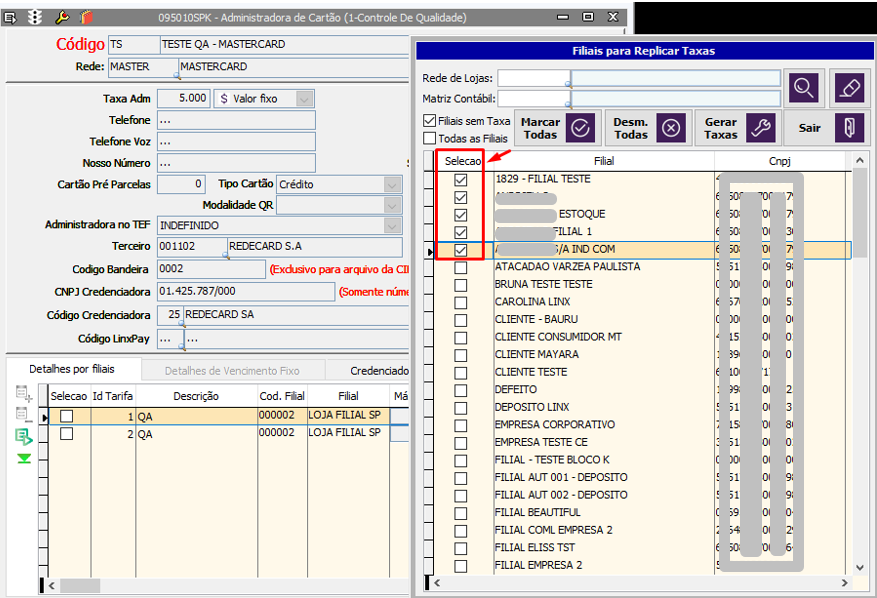Check the FILIAL BEAUTIFUL selection box
Image resolution: width=877 pixels, height=598 pixels.
coord(460,514)
